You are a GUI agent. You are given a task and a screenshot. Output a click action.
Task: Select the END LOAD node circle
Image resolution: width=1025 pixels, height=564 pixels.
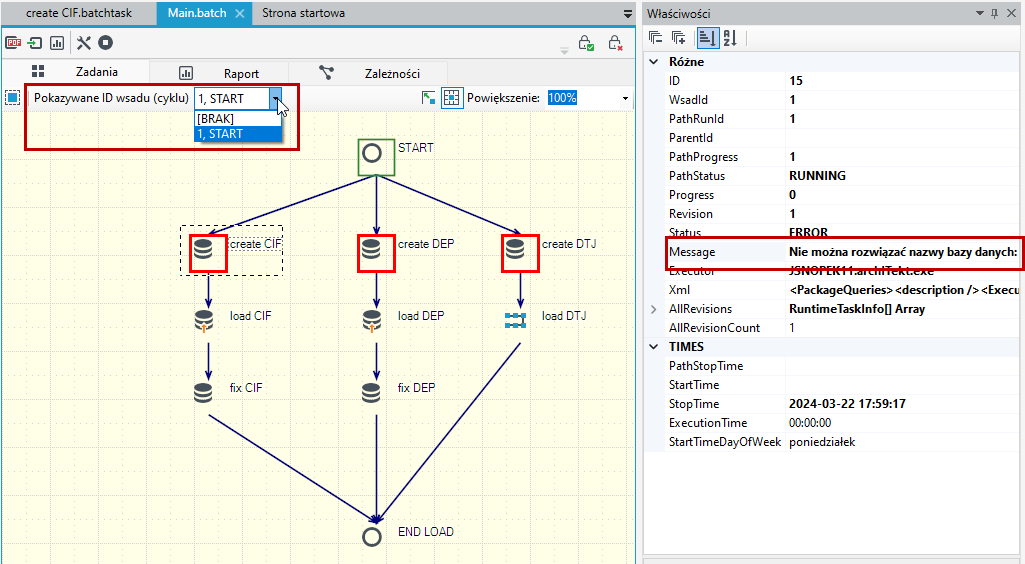click(x=372, y=537)
